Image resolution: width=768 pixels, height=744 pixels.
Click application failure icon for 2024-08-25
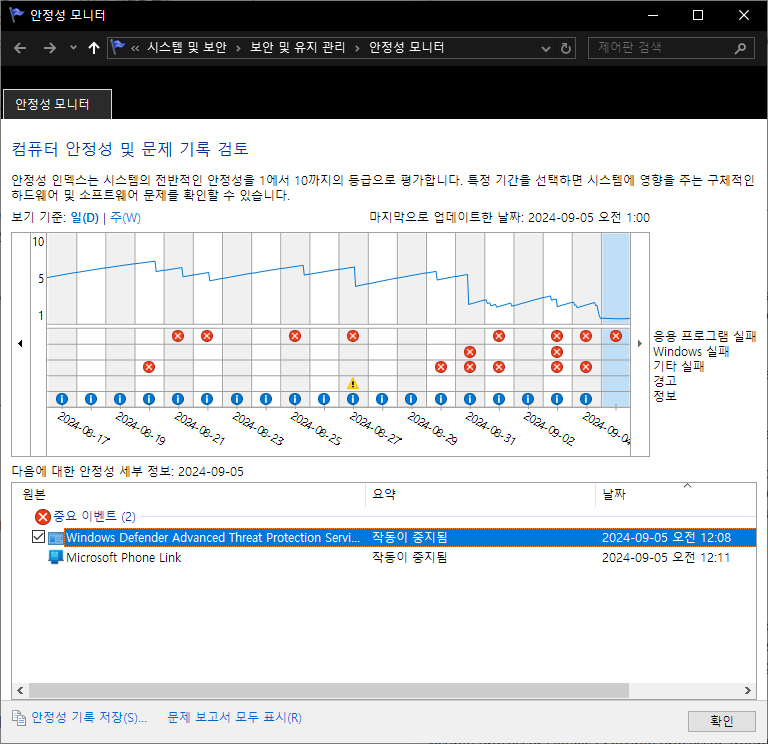click(294, 336)
